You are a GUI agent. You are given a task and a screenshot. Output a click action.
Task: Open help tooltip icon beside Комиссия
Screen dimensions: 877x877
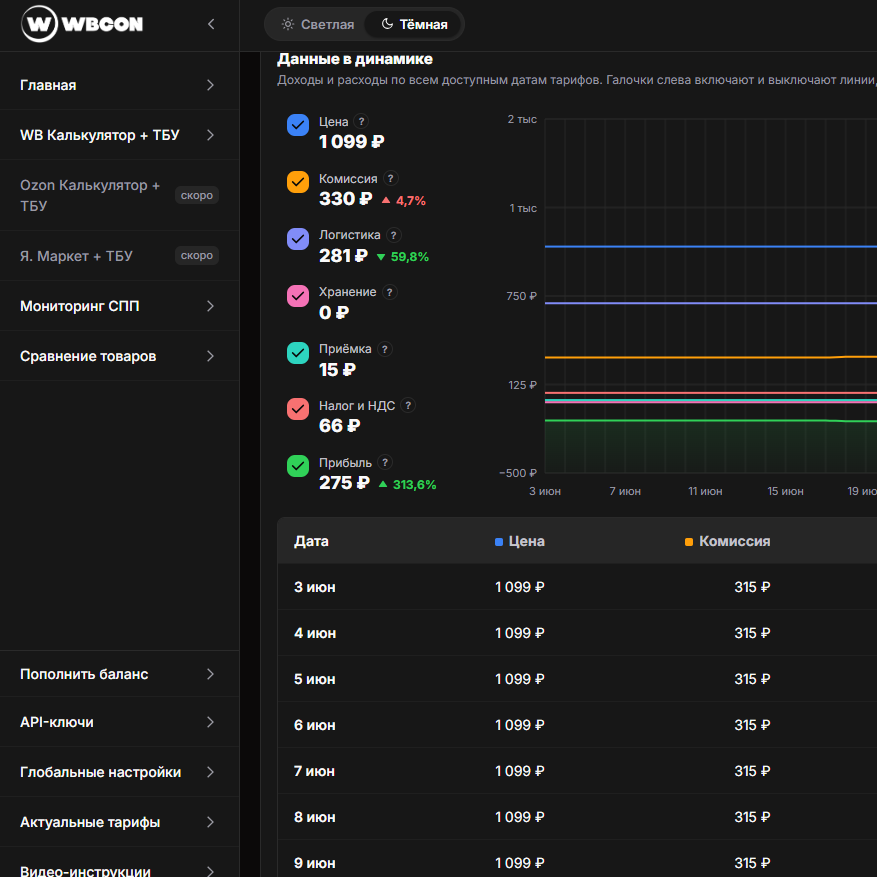(x=390, y=178)
